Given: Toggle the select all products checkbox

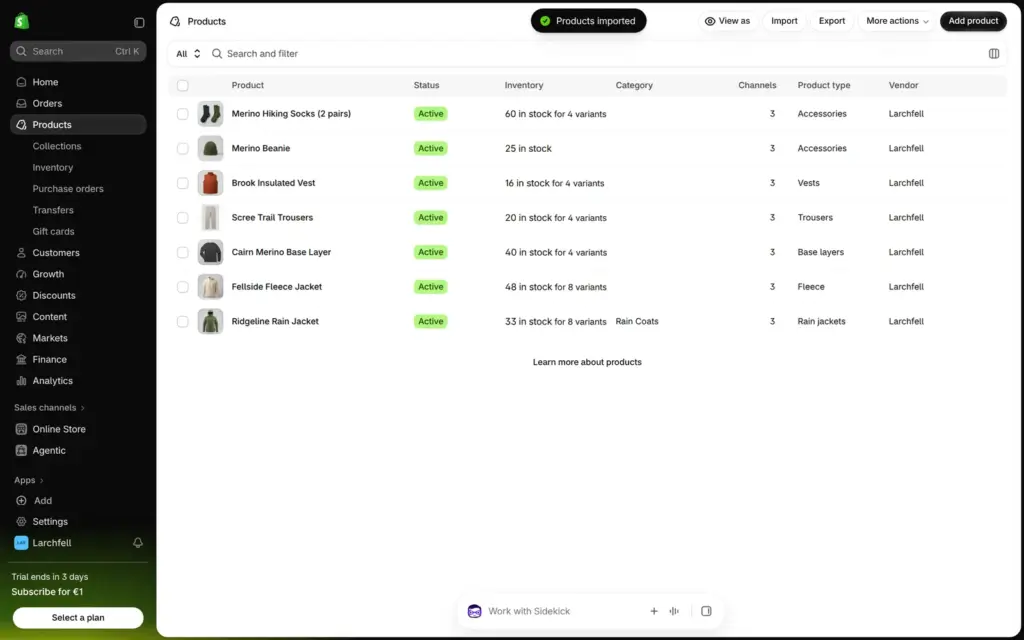Looking at the screenshot, I should point(183,86).
